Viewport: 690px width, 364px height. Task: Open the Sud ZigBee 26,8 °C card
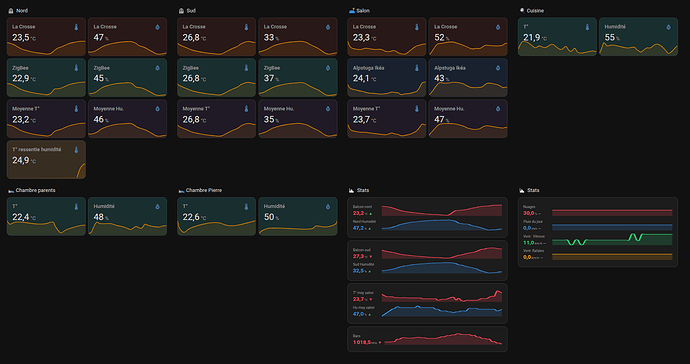click(217, 78)
